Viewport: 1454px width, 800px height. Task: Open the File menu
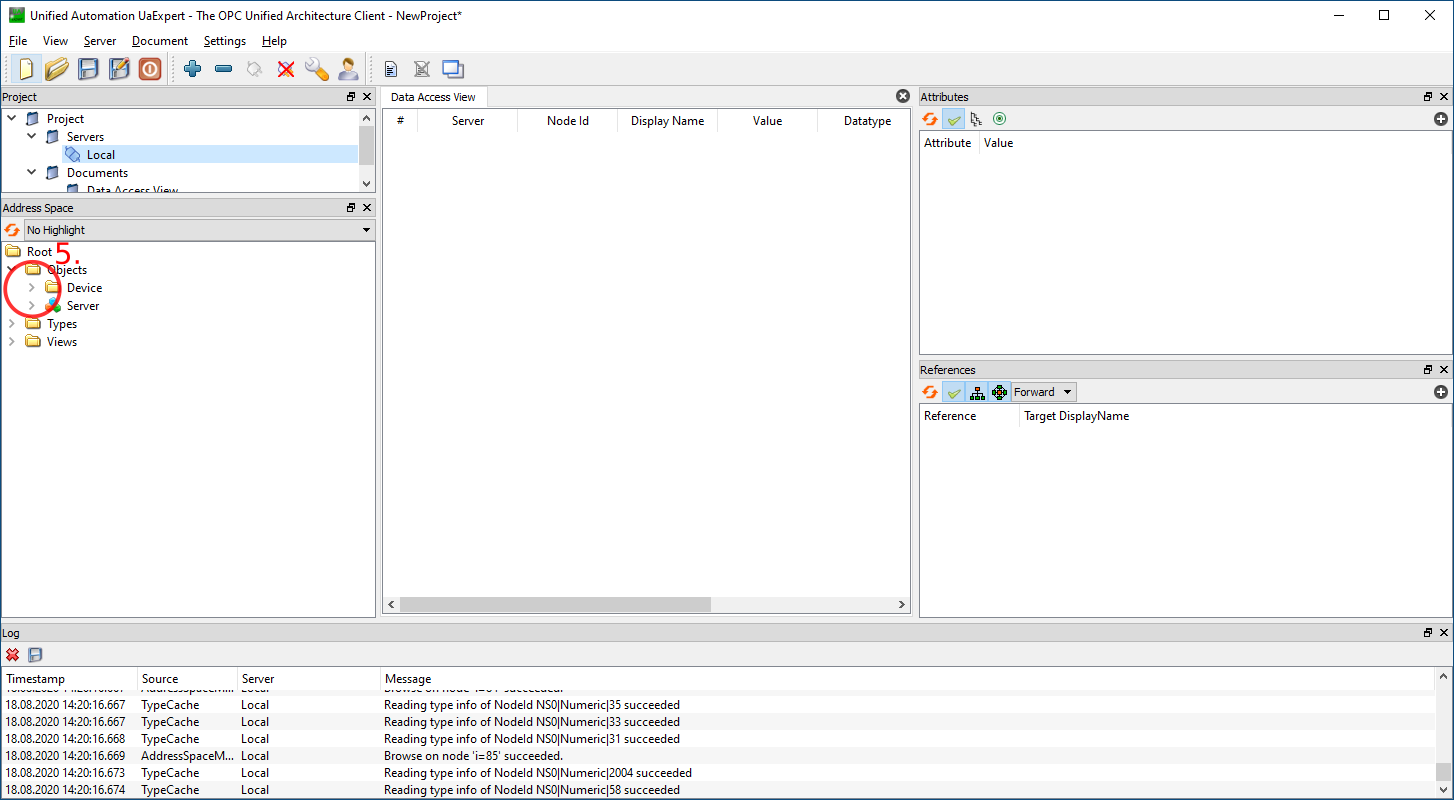click(x=18, y=41)
